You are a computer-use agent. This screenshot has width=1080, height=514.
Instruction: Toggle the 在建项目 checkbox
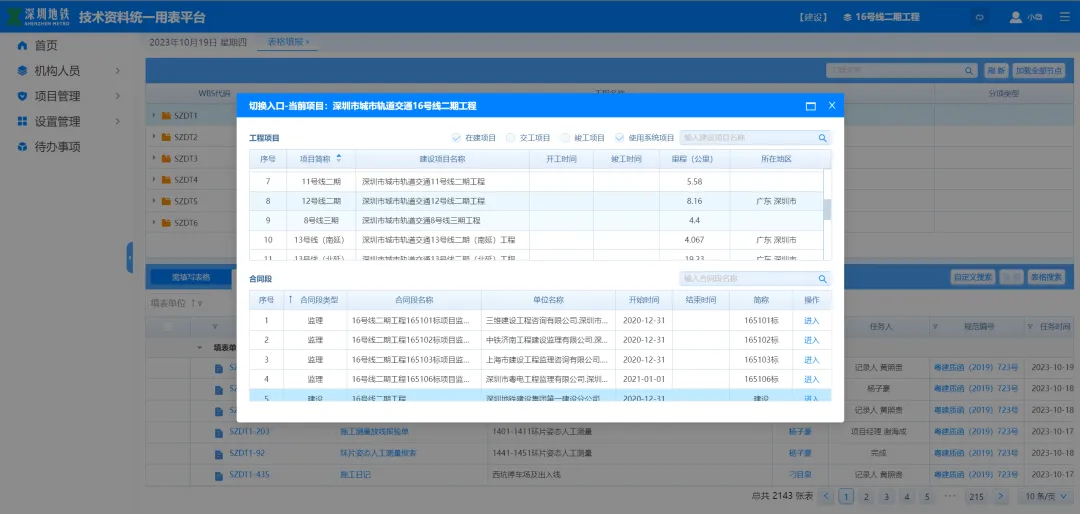tap(456, 138)
